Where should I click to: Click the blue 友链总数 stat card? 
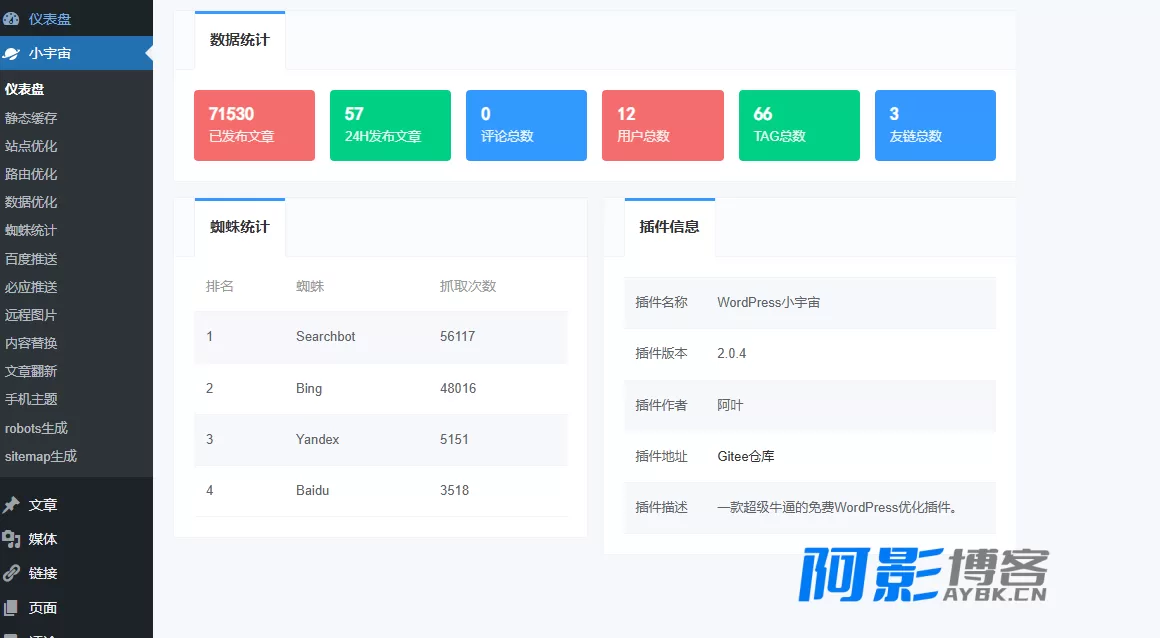[935, 125]
